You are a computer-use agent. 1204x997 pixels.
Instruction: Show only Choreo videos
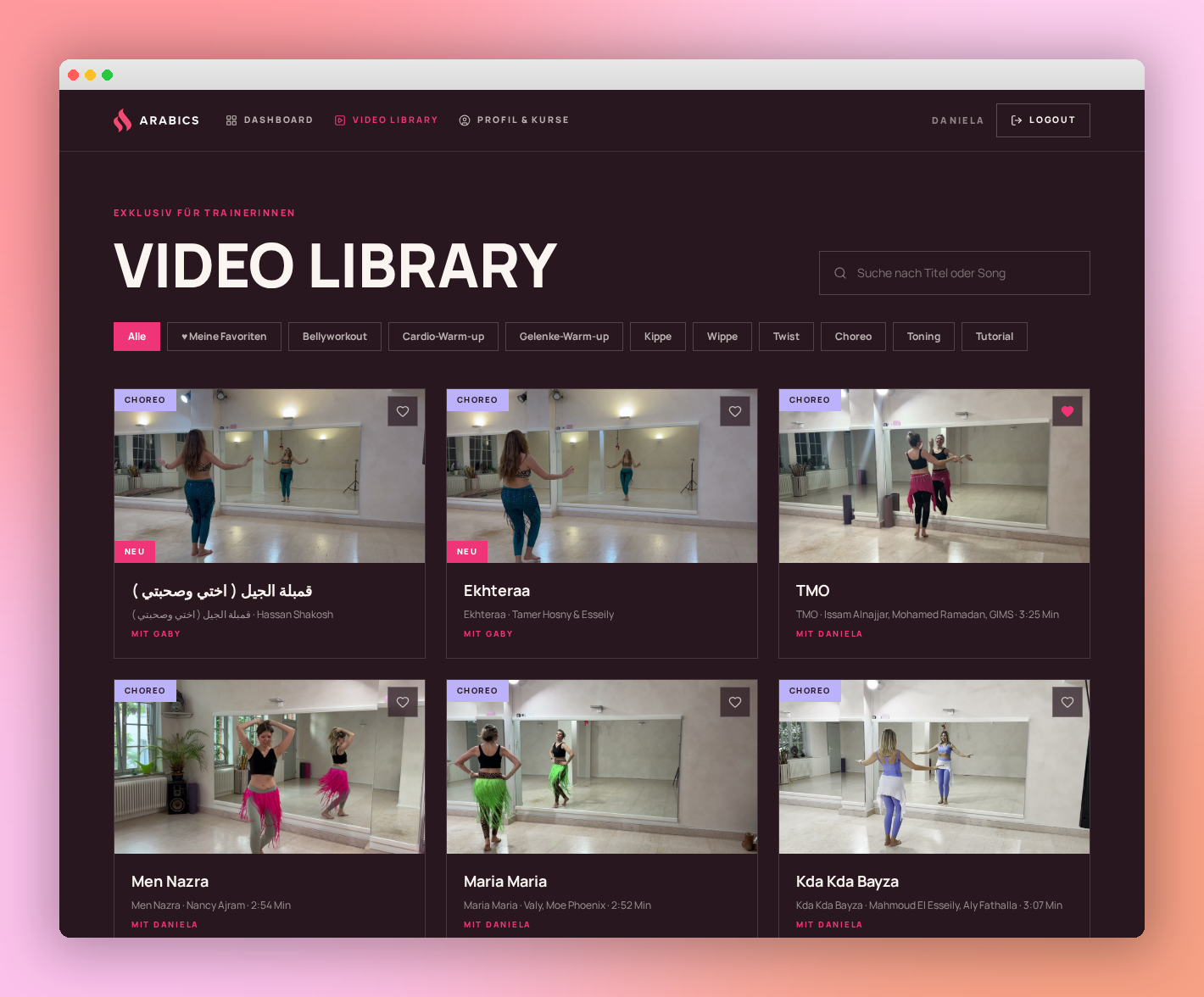click(x=853, y=337)
